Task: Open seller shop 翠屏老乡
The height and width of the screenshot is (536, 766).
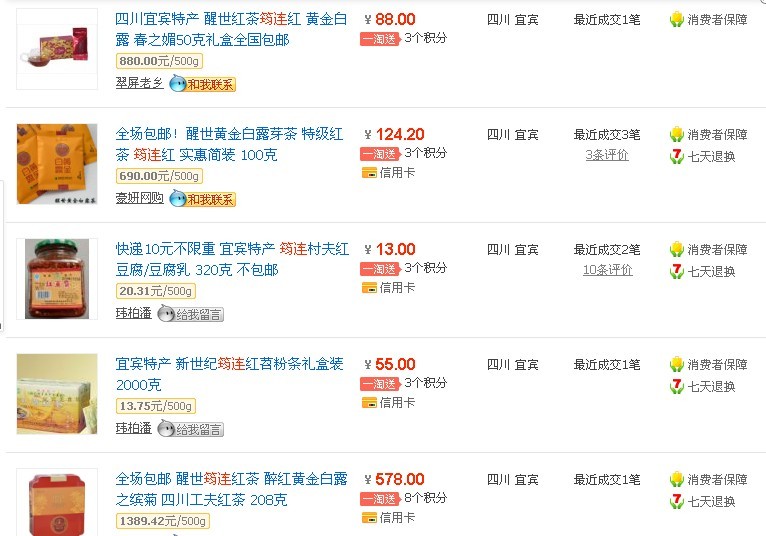Action: click(x=139, y=83)
